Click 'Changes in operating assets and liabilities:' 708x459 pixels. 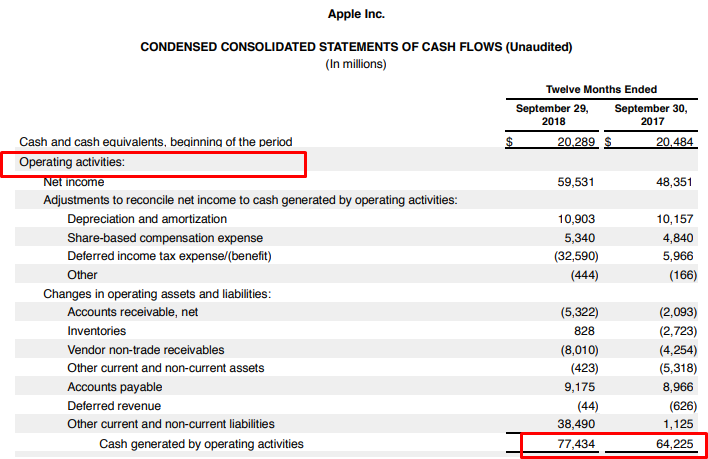[x=157, y=294]
